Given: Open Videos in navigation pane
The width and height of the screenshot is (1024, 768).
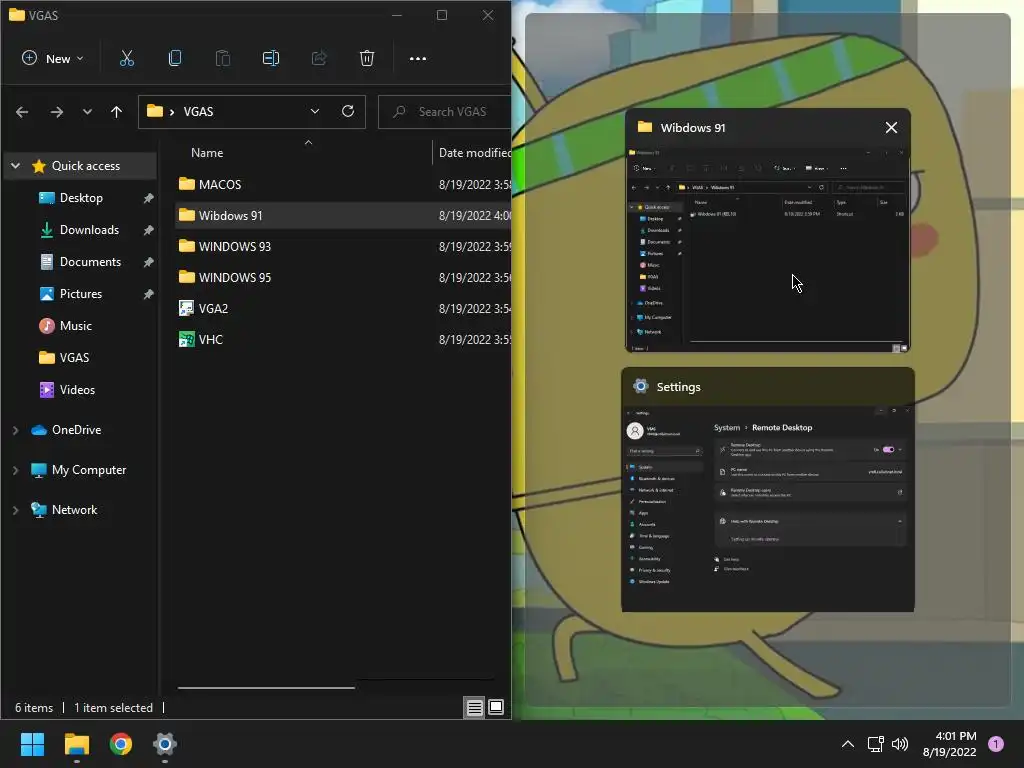Looking at the screenshot, I should pyautogui.click(x=77, y=390).
